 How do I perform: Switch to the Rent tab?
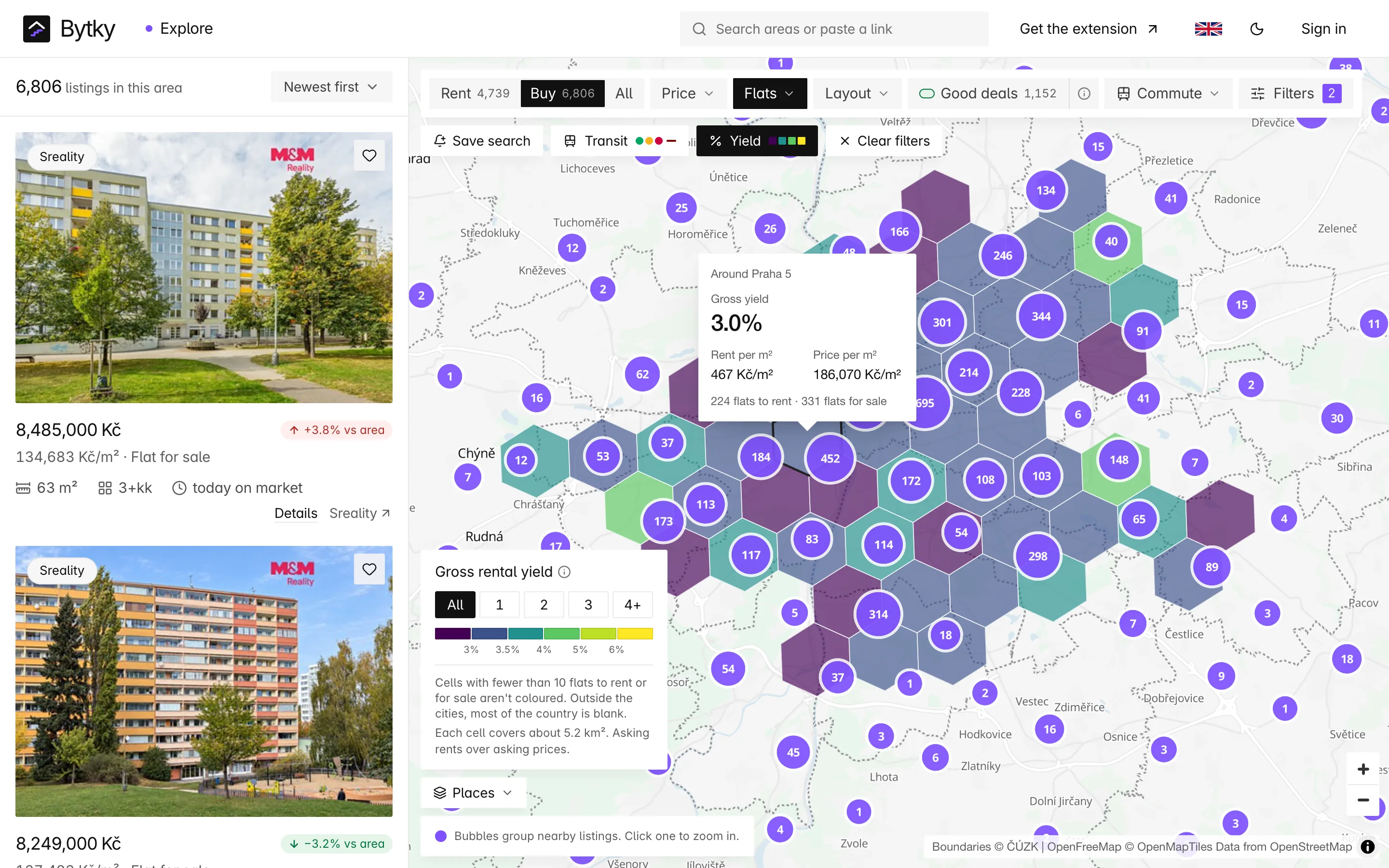click(475, 94)
